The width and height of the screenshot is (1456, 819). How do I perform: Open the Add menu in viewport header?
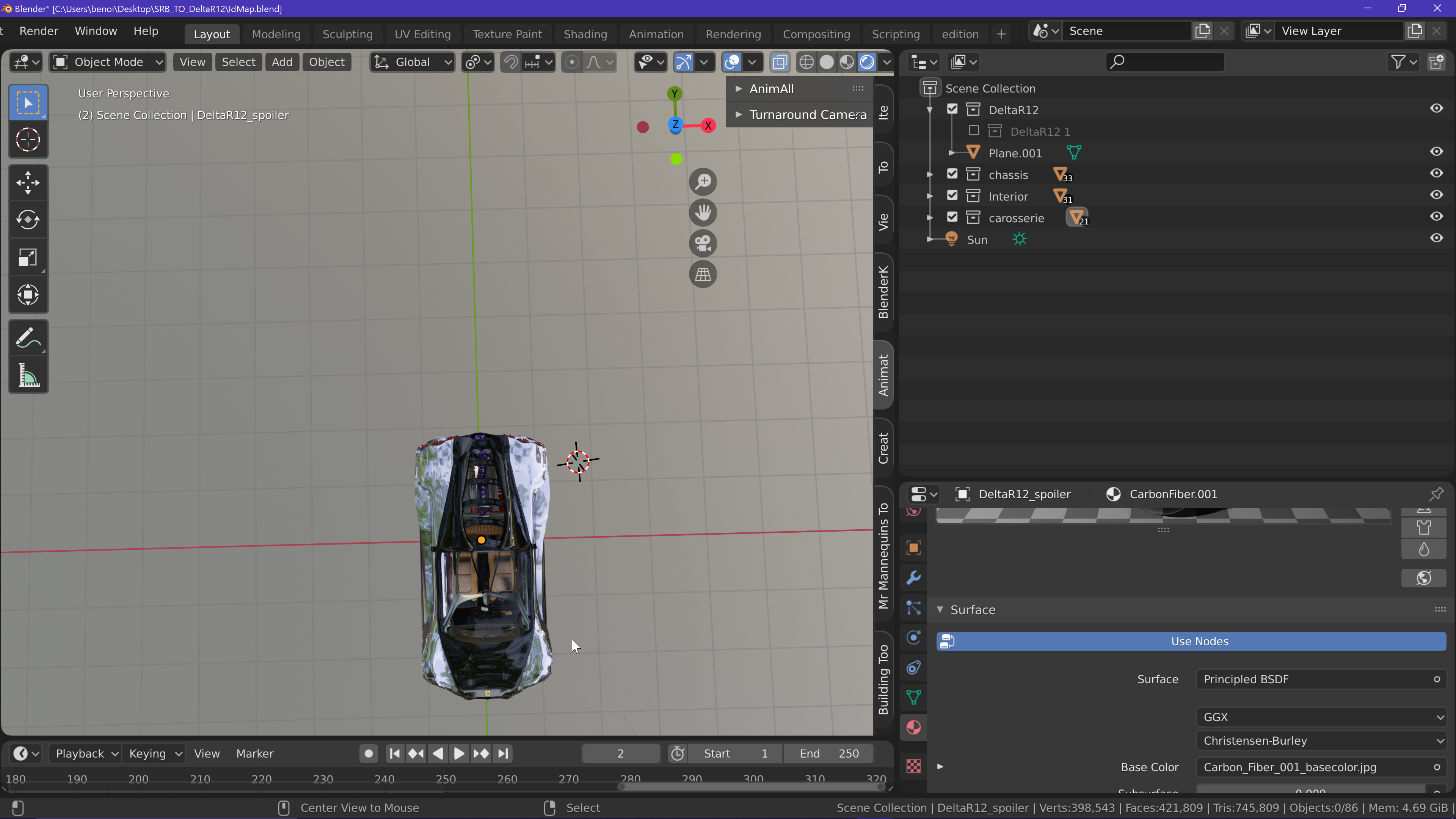tap(281, 62)
